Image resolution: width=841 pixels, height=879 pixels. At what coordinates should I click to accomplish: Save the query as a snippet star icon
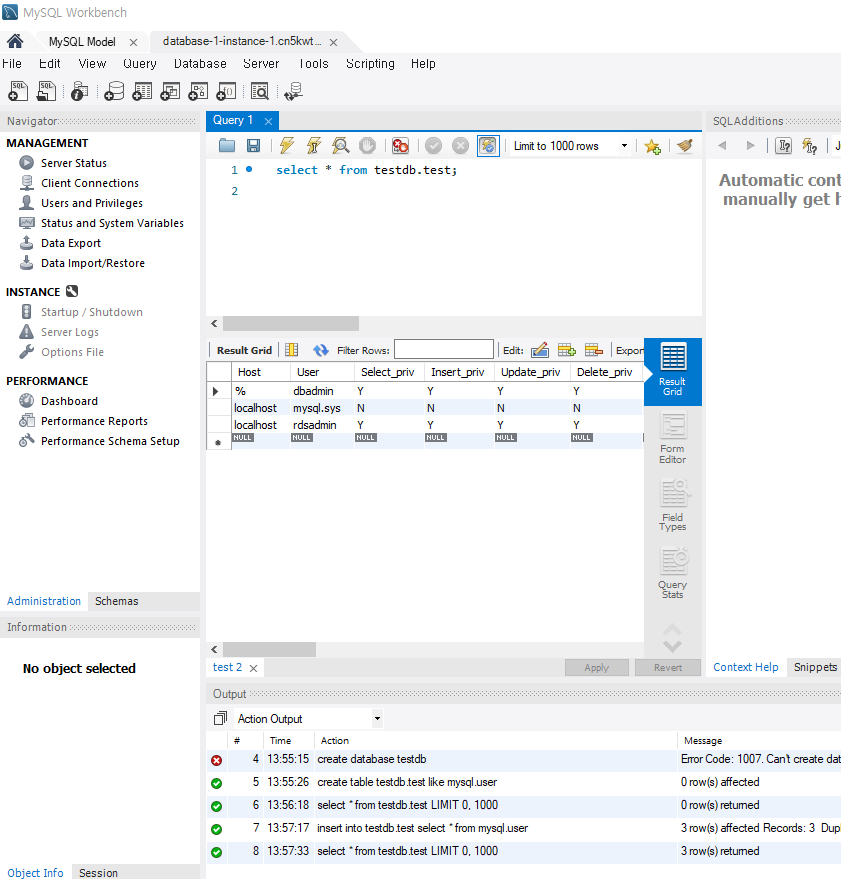[652, 146]
